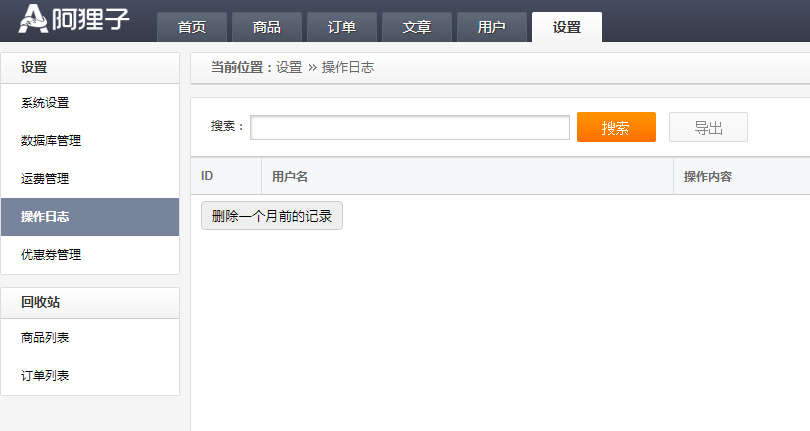Screen dimensions: 810x431
Task: Switch to the 商品 top navigation tab
Action: pos(266,28)
